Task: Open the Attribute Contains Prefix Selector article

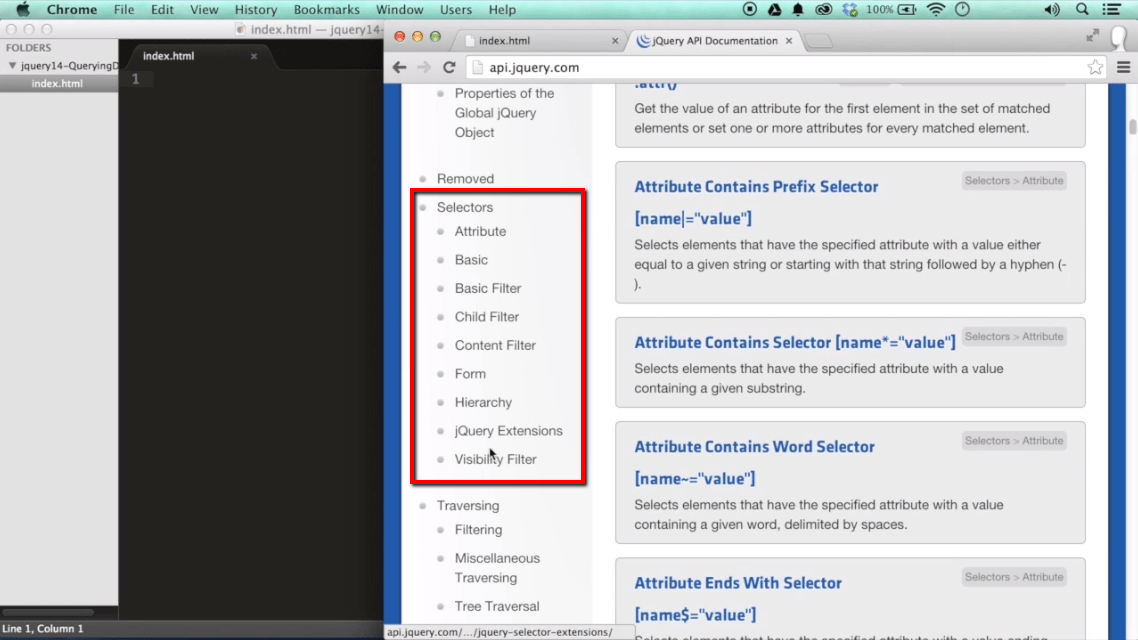Action: tap(756, 186)
